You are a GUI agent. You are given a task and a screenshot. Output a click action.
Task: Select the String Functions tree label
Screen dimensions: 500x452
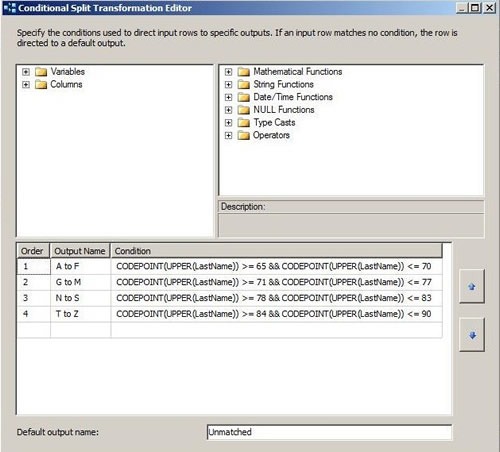(x=283, y=84)
